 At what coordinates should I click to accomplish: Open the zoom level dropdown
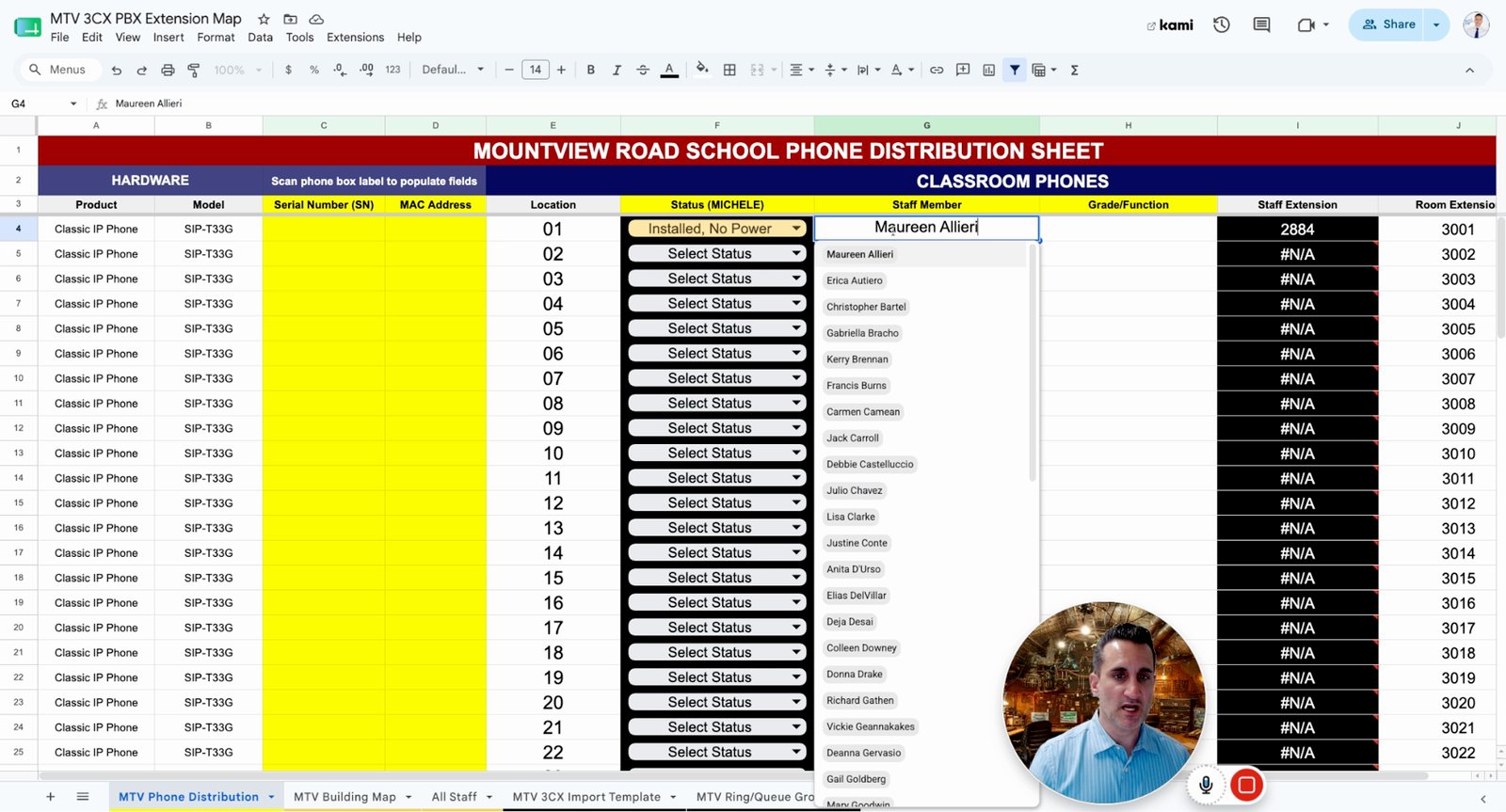237,70
